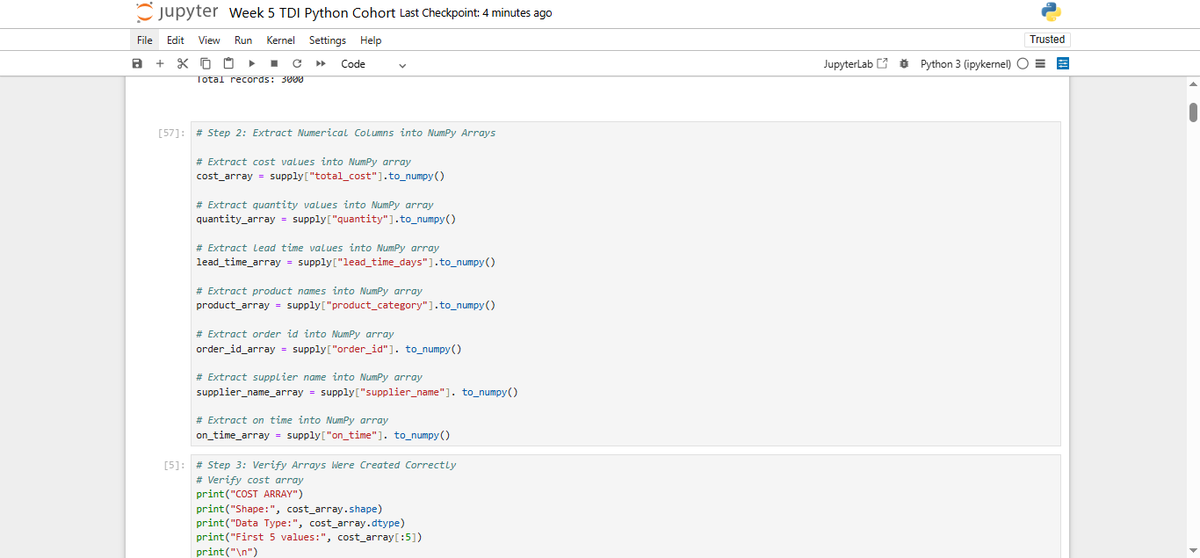Run the selected cell with play icon
Image resolution: width=1200 pixels, height=558 pixels.
(253, 64)
